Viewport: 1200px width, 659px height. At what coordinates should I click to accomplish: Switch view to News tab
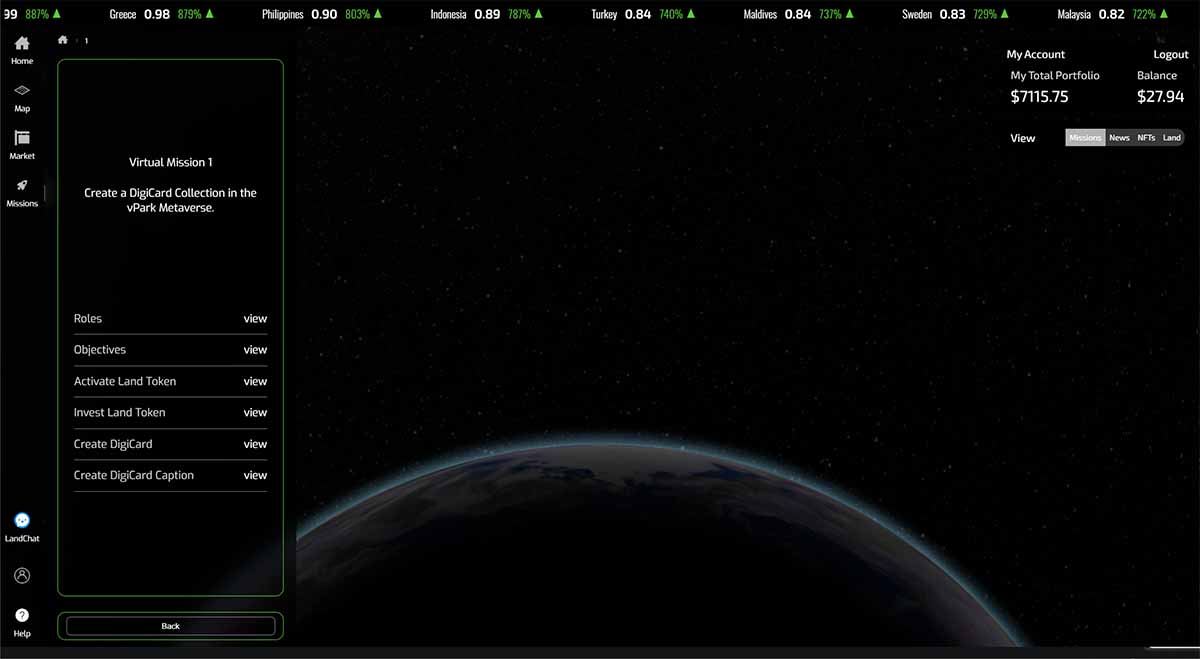coord(1119,138)
